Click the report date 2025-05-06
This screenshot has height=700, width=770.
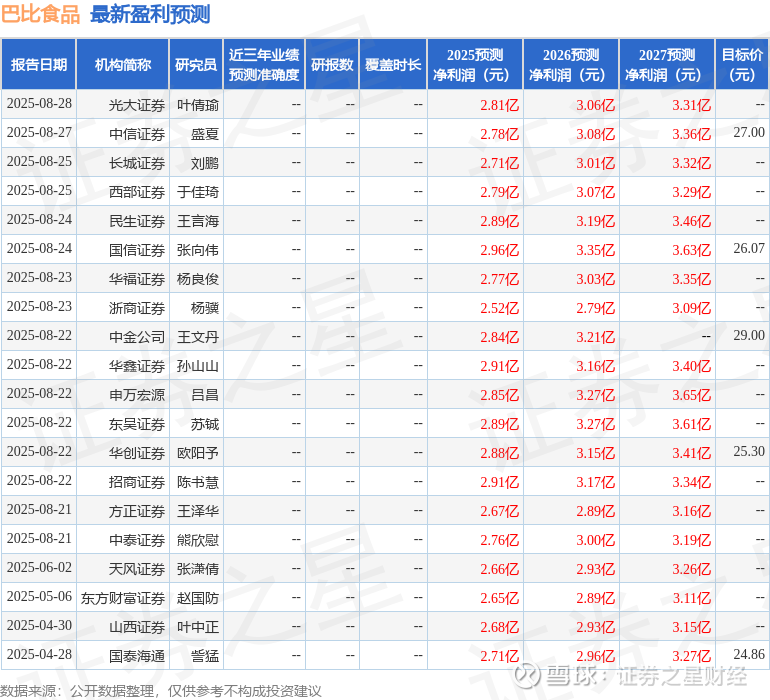click(39, 596)
